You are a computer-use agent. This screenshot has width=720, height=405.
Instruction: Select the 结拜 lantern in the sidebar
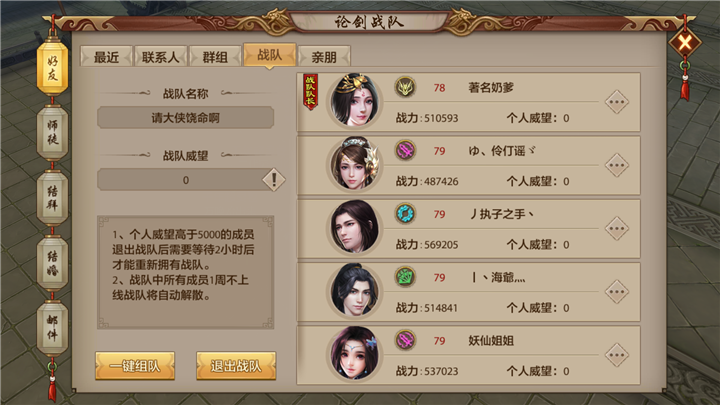tap(52, 197)
